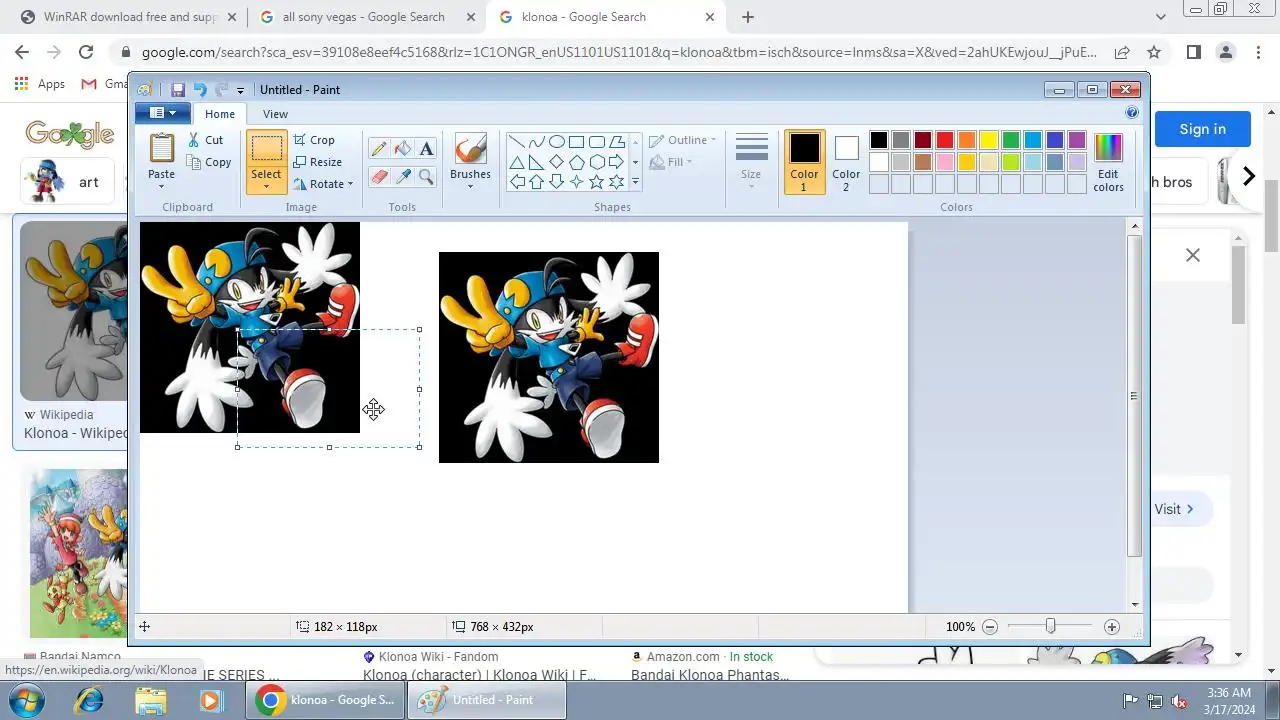
Task: Select the Magnifier tool in Paint
Action: pyautogui.click(x=426, y=177)
